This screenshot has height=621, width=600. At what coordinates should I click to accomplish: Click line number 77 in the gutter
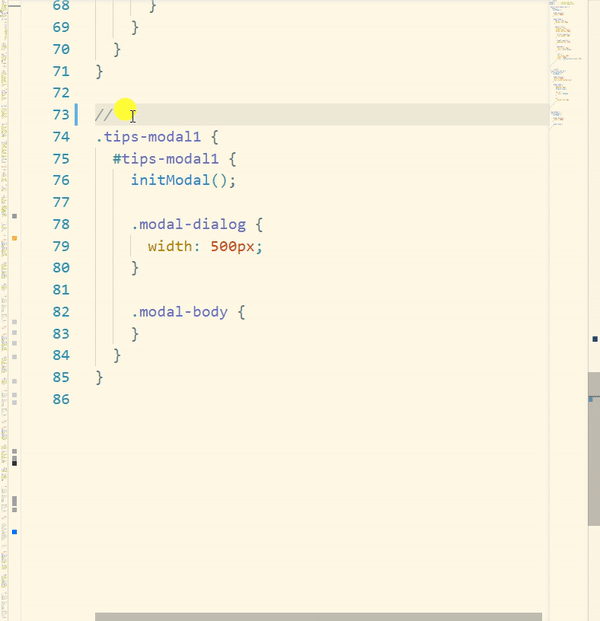[x=61, y=202]
